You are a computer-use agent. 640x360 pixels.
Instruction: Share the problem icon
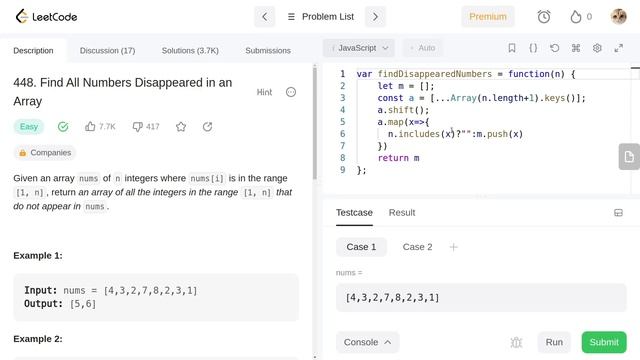tap(207, 127)
